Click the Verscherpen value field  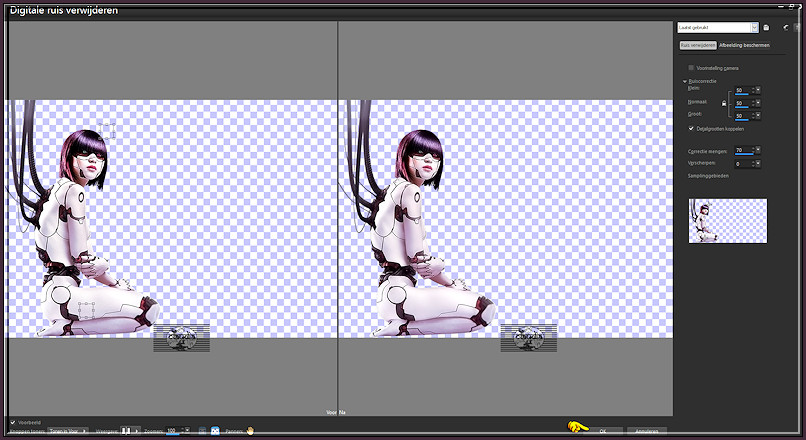tap(743, 164)
